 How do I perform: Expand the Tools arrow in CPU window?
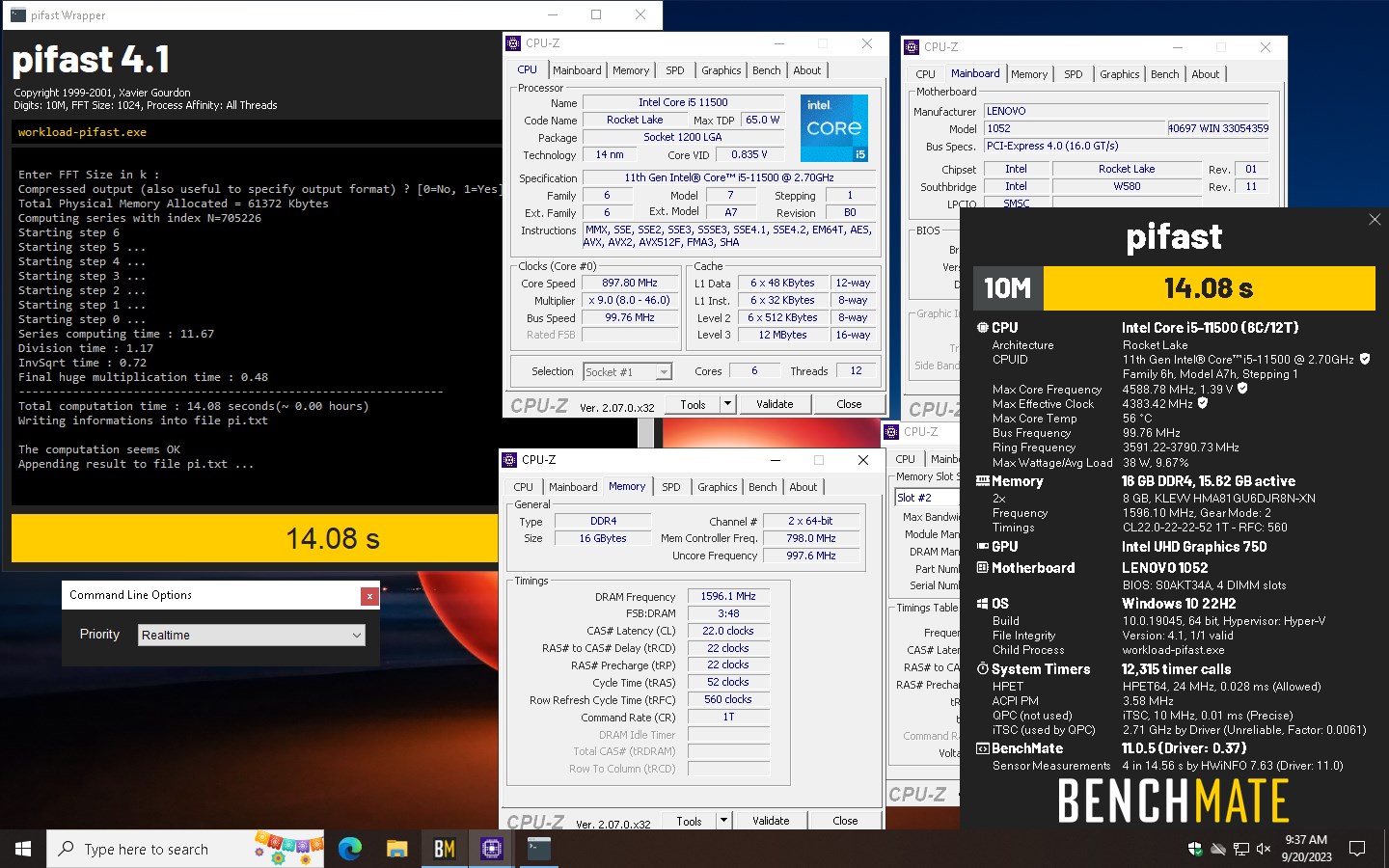[x=727, y=404]
